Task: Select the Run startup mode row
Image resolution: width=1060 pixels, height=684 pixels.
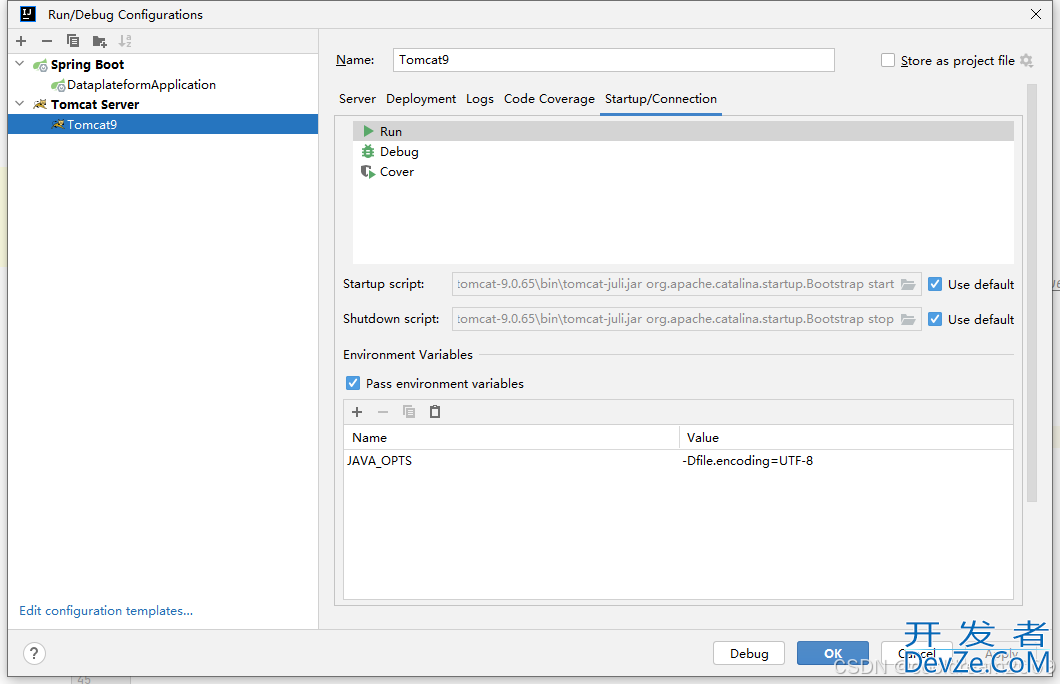Action: pos(683,131)
